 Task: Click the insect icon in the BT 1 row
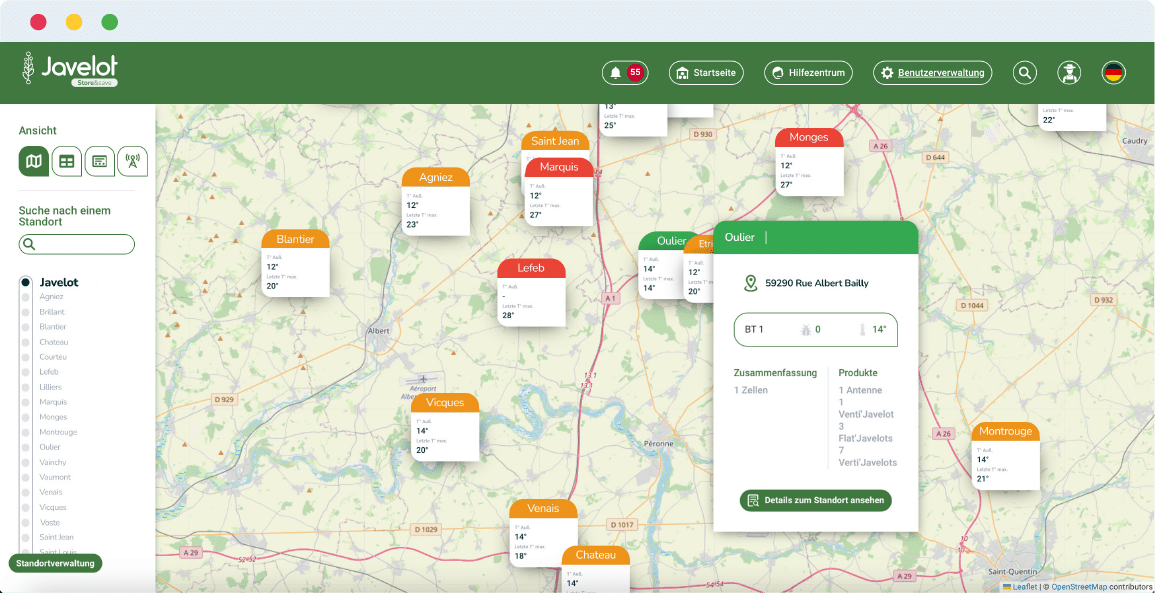pos(805,330)
